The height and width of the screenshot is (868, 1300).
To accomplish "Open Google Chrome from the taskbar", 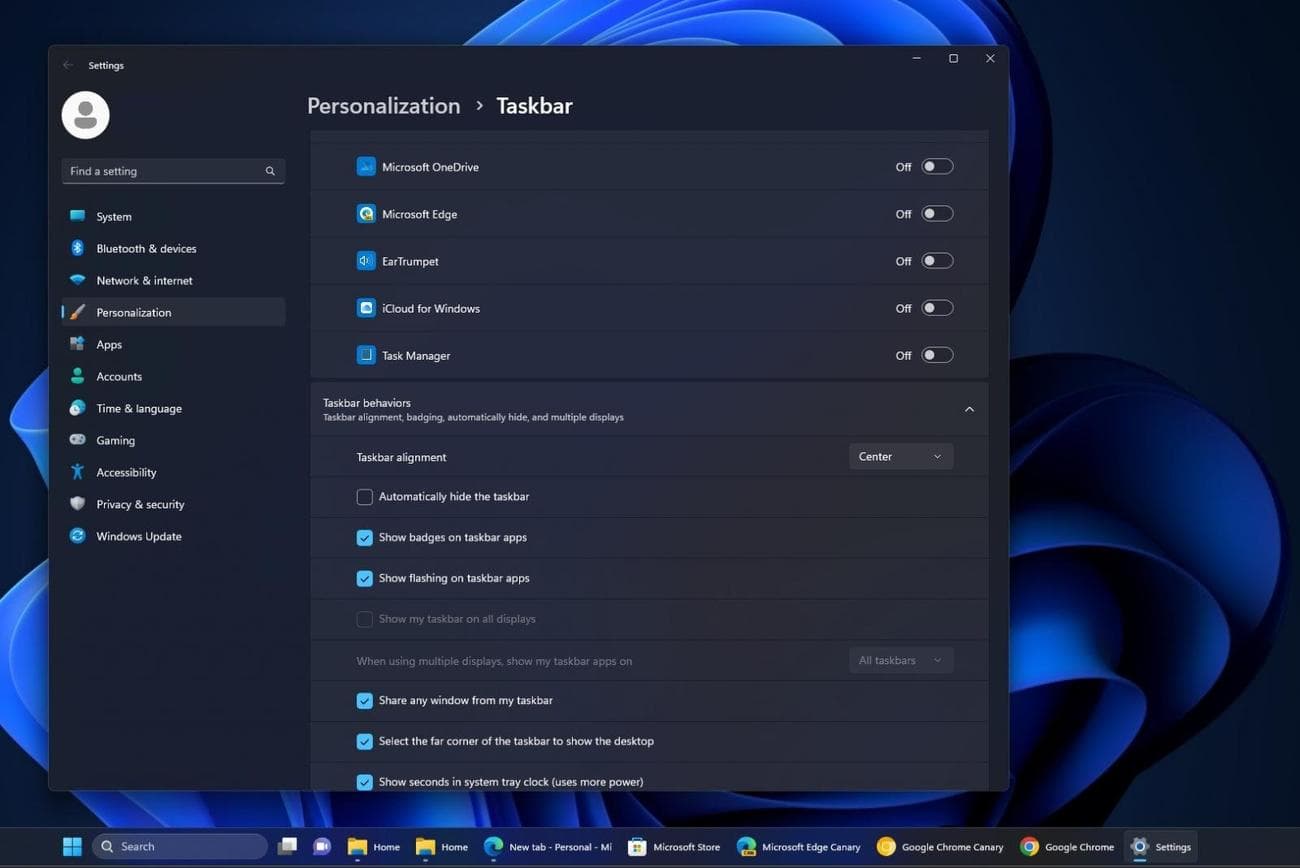I will coord(1067,847).
